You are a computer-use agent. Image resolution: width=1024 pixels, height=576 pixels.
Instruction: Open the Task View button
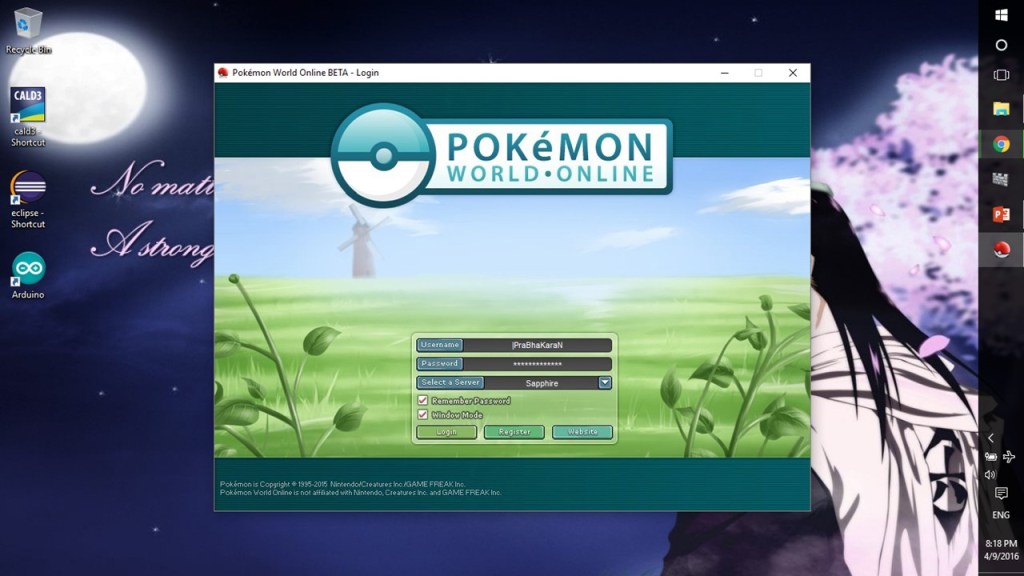pos(1001,75)
